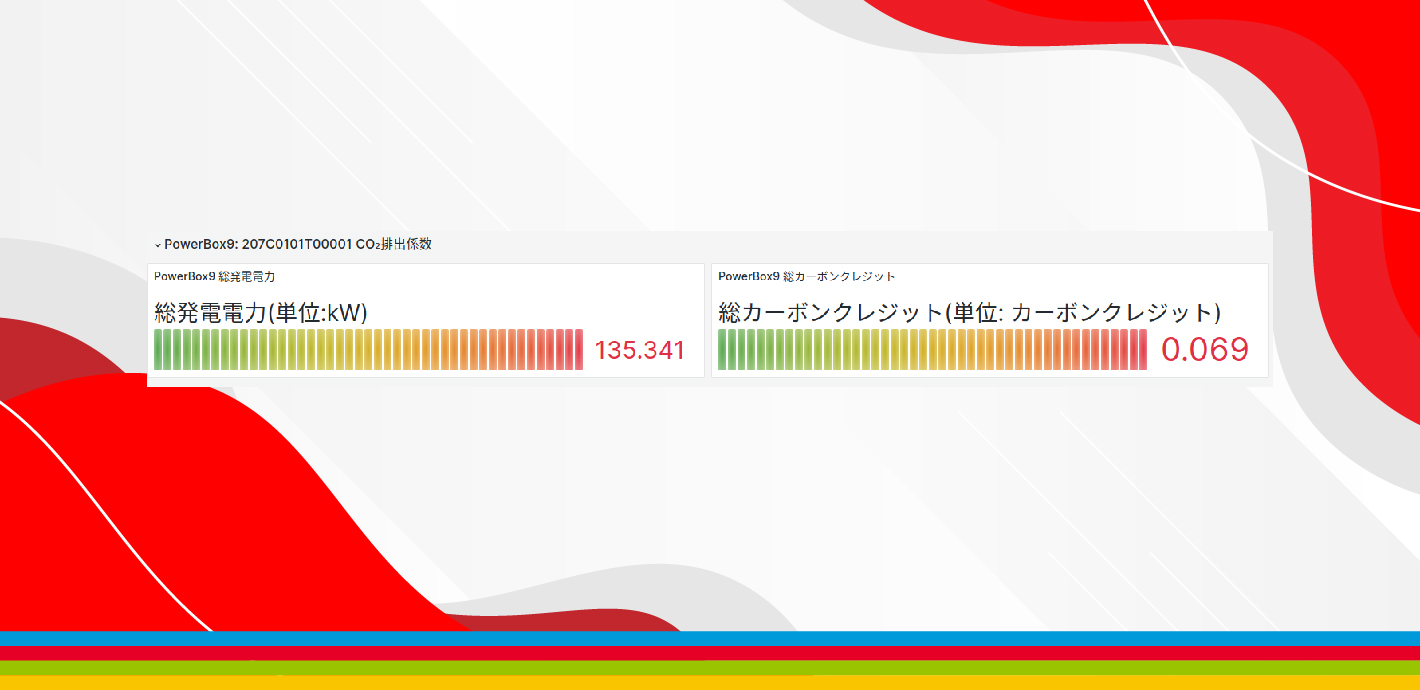Click first green segment of 総発電電力 gauge
1420x690 pixels.
(x=159, y=350)
